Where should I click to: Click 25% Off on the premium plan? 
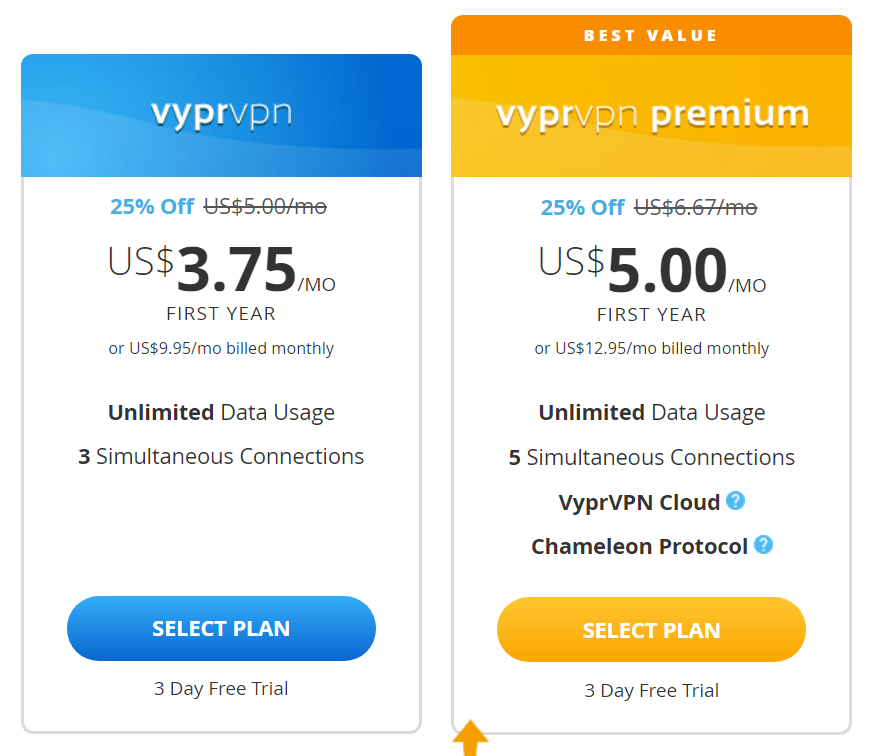click(583, 208)
